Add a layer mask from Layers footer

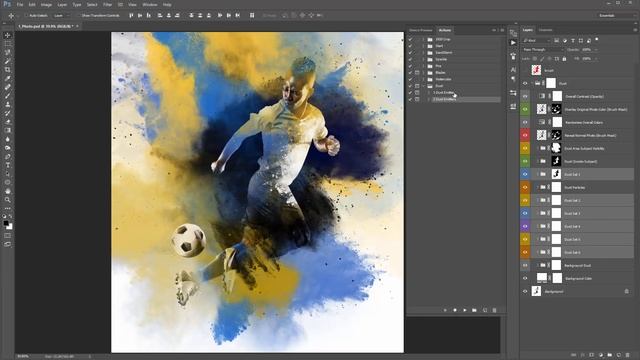(x=591, y=355)
